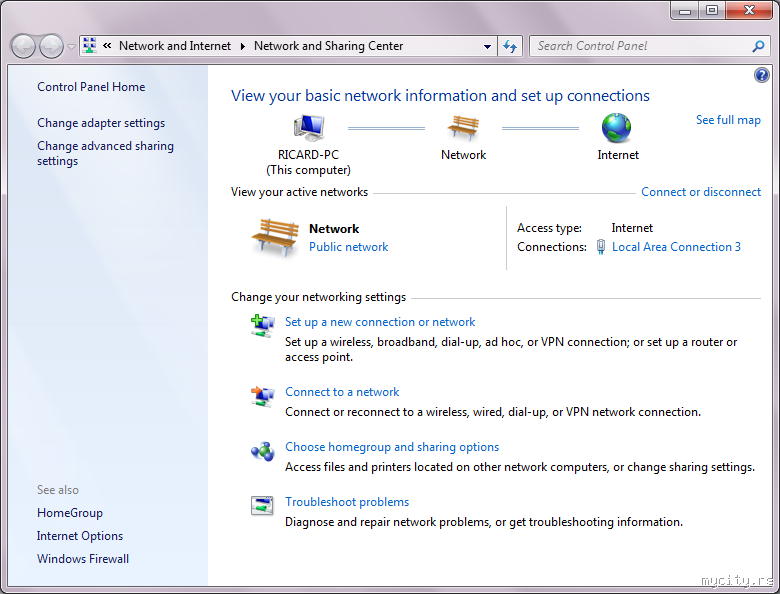Open Change adapter settings
Image resolution: width=780 pixels, height=594 pixels.
tap(101, 123)
